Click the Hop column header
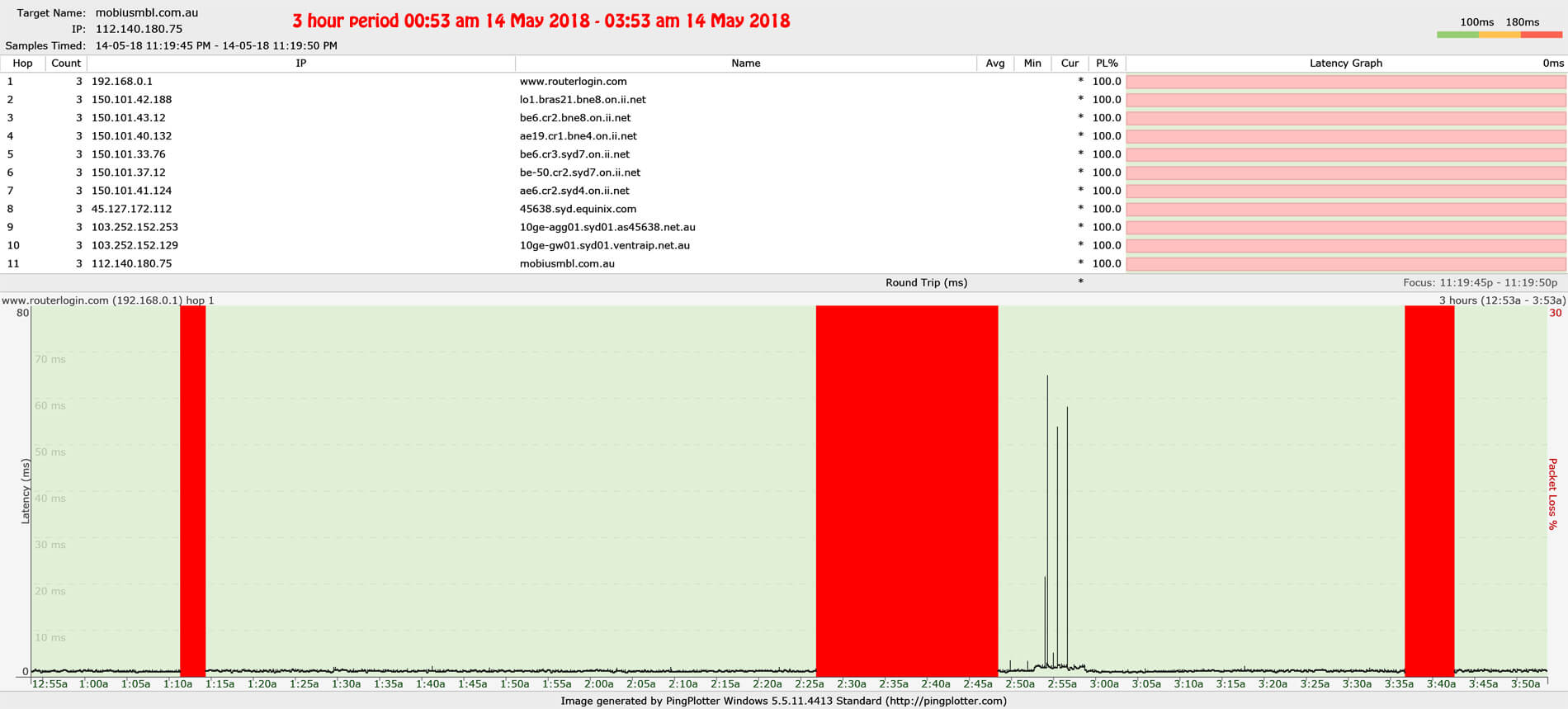Viewport: 1568px width, 709px height. 22,64
